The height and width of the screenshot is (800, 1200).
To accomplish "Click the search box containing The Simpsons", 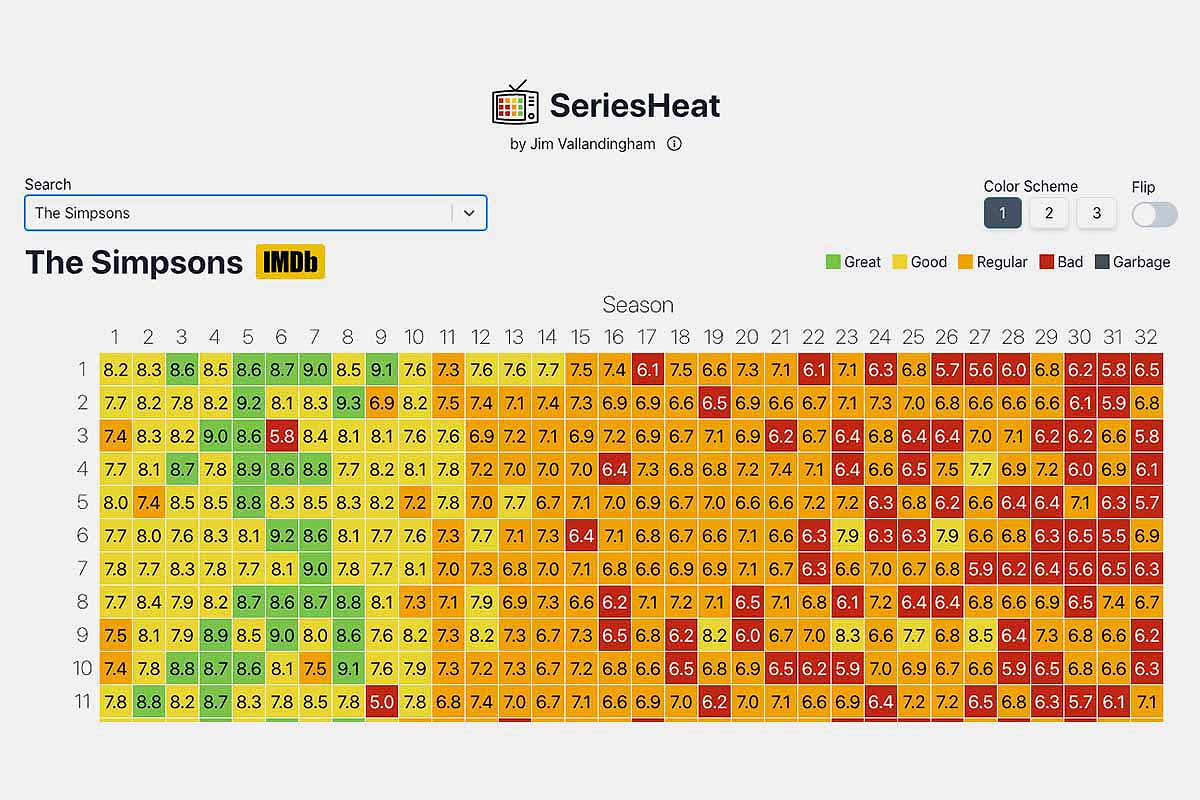I will (x=240, y=213).
